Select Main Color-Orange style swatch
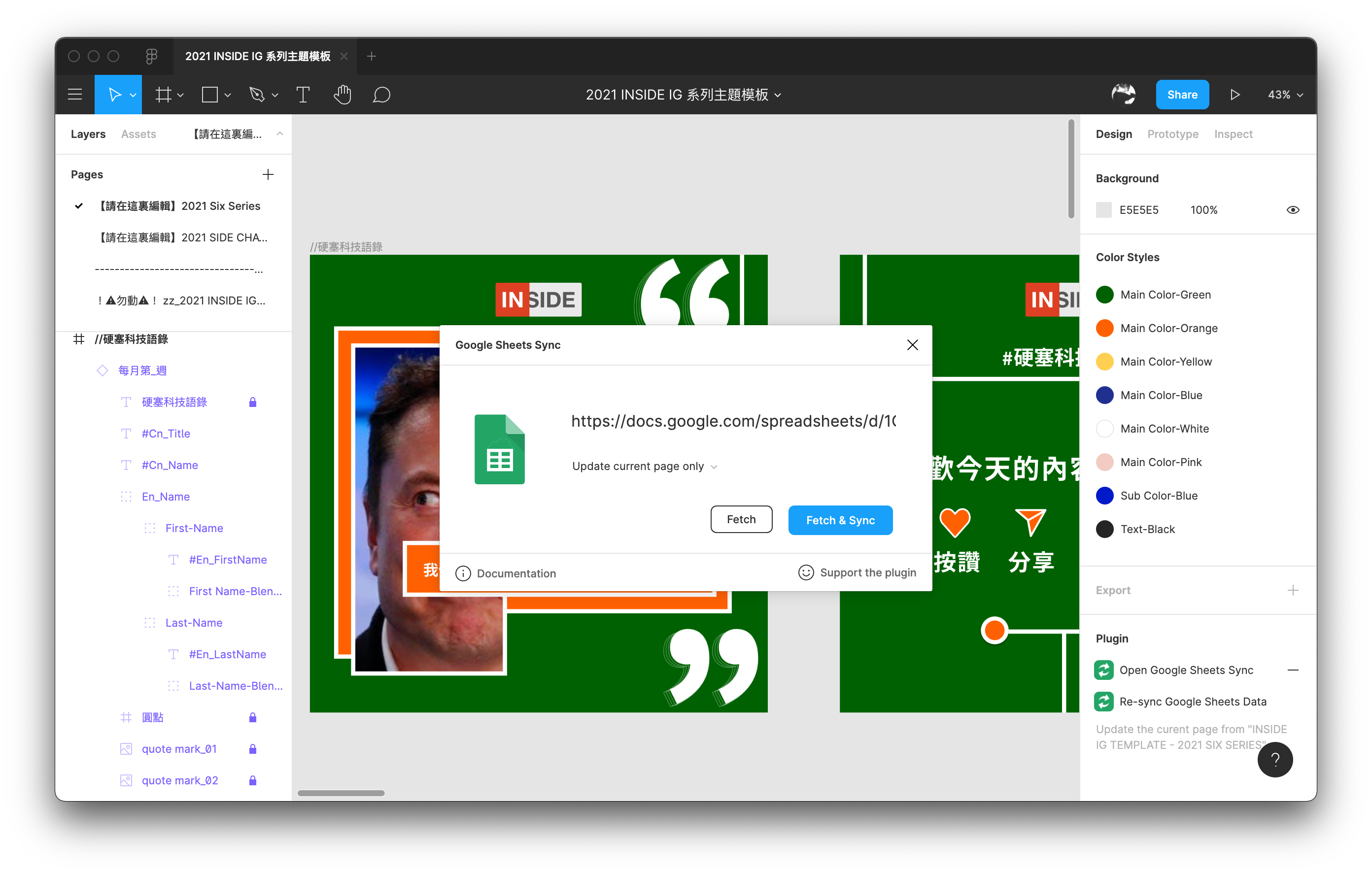Screen dimensions: 1372x874 (1104, 328)
